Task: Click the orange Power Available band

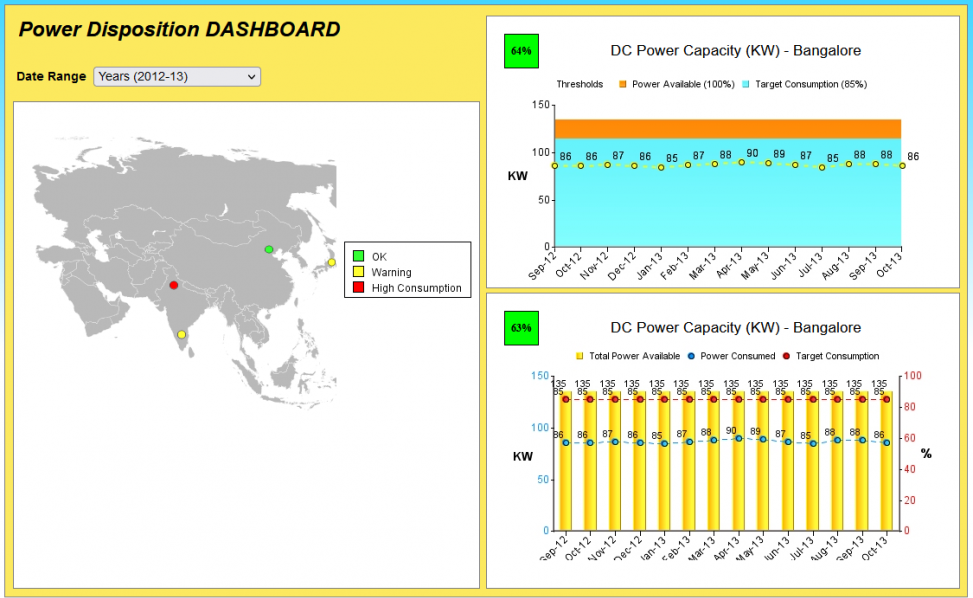Action: [x=727, y=129]
